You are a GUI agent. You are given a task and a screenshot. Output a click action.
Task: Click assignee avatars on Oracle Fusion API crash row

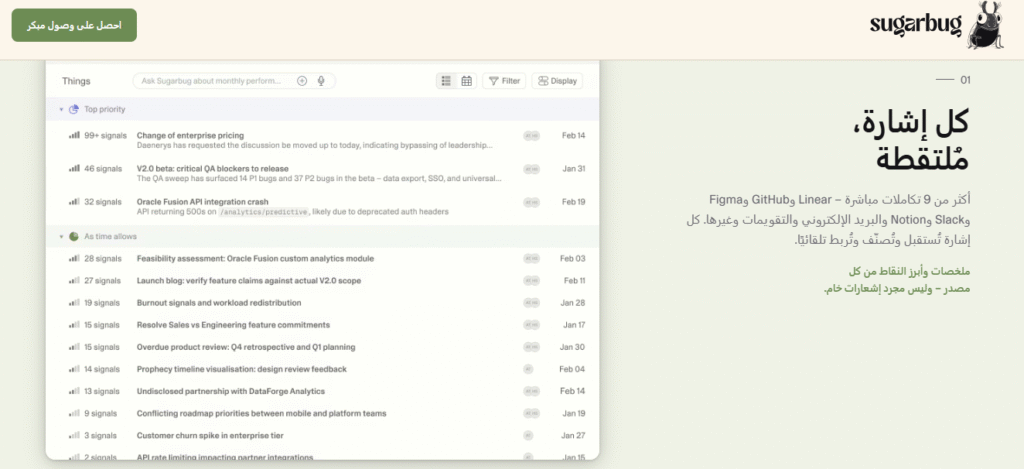[532, 201]
